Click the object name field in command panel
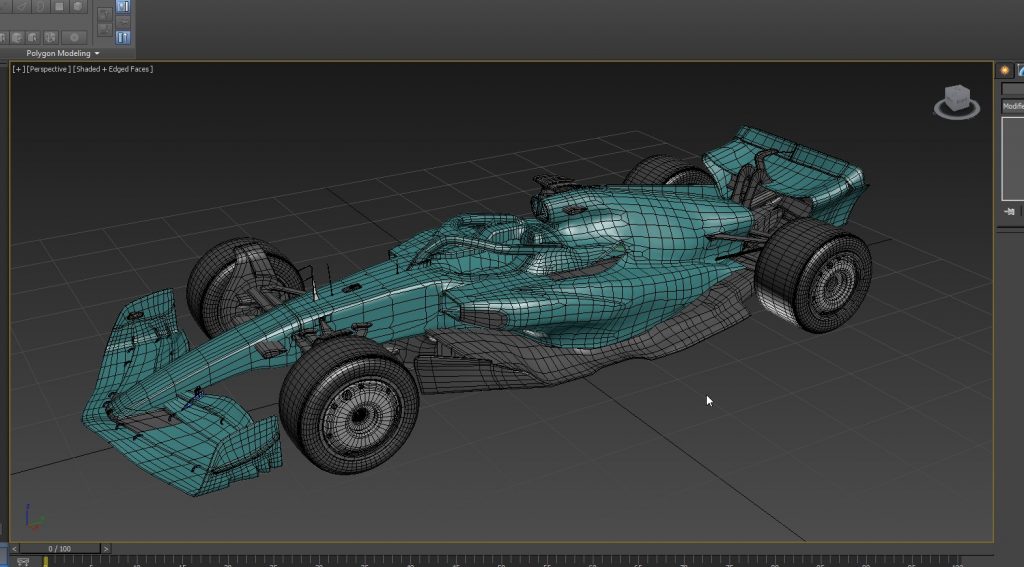 click(x=1012, y=89)
